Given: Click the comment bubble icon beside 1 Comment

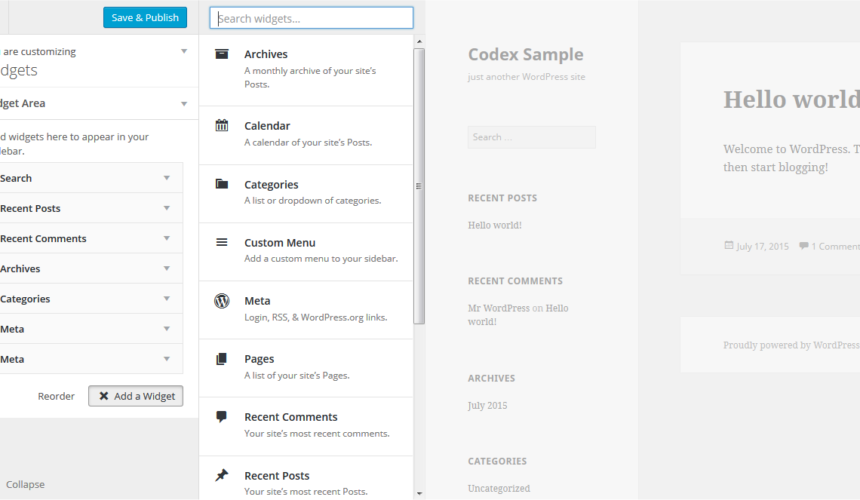Looking at the screenshot, I should (x=804, y=246).
